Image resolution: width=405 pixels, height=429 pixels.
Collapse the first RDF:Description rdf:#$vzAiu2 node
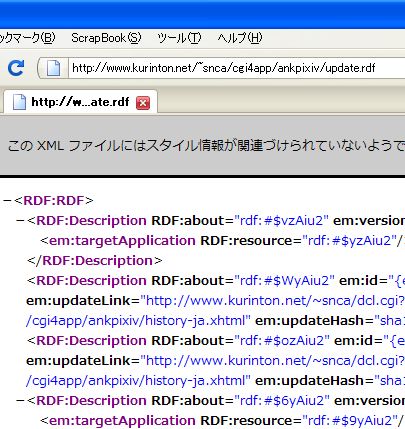coord(20,221)
